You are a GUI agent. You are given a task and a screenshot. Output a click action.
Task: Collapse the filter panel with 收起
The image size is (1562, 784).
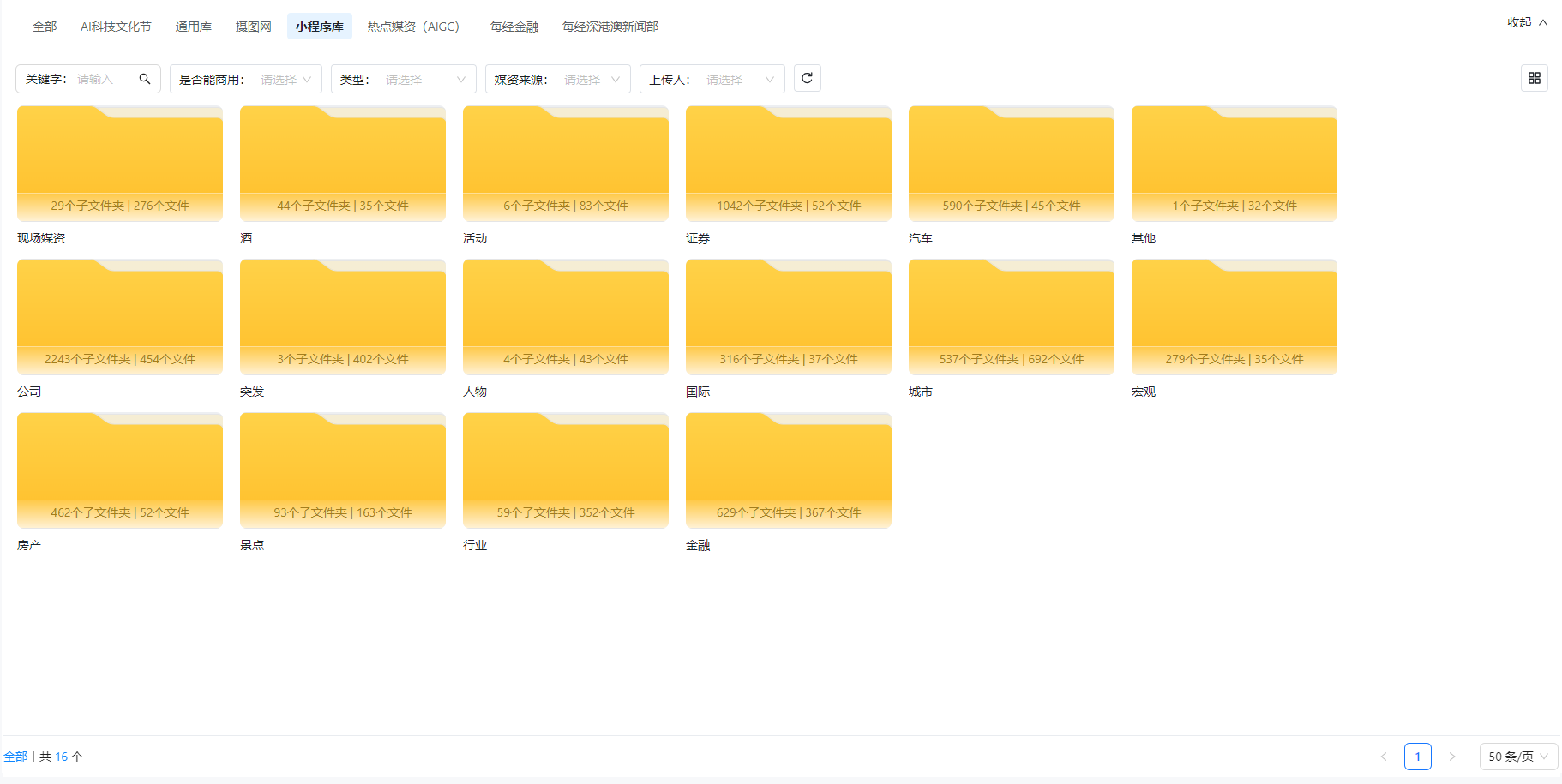(1528, 22)
